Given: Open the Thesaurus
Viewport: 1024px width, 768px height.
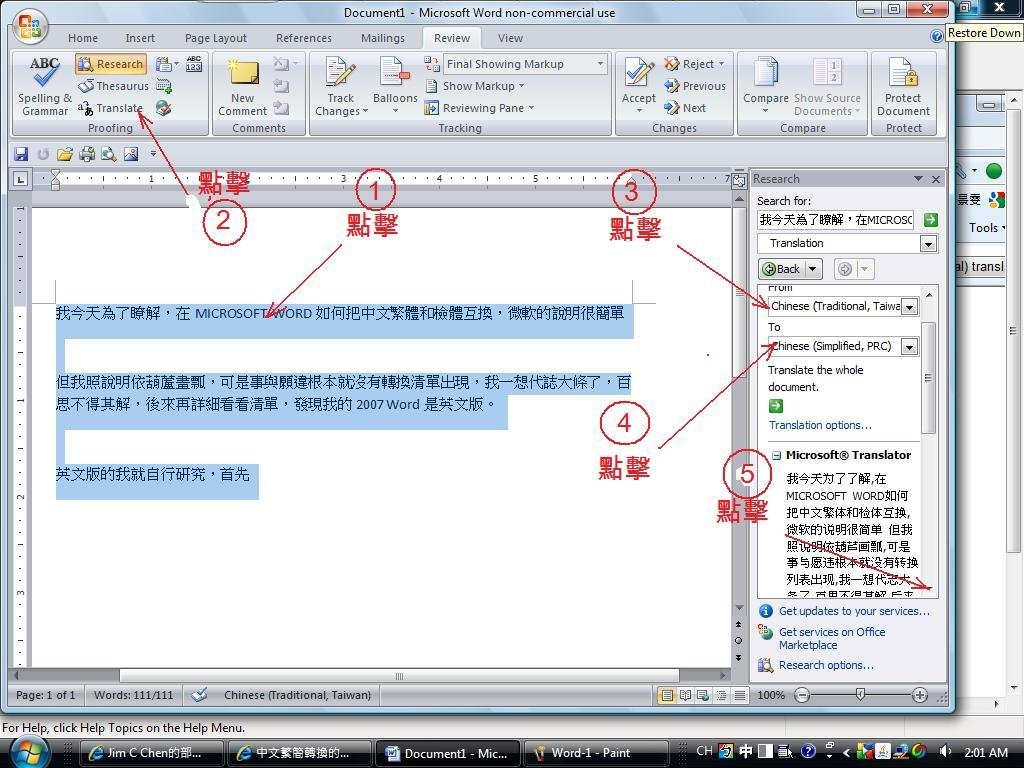Looking at the screenshot, I should click(x=114, y=86).
